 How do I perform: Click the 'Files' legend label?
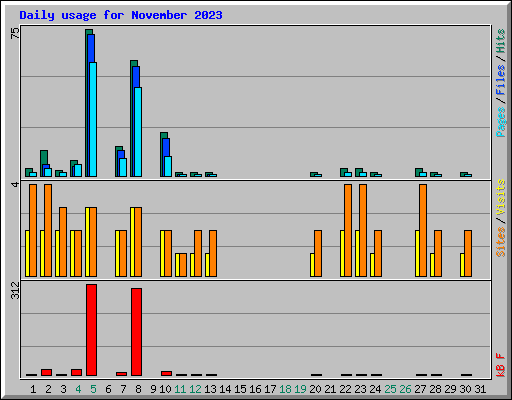pyautogui.click(x=500, y=79)
